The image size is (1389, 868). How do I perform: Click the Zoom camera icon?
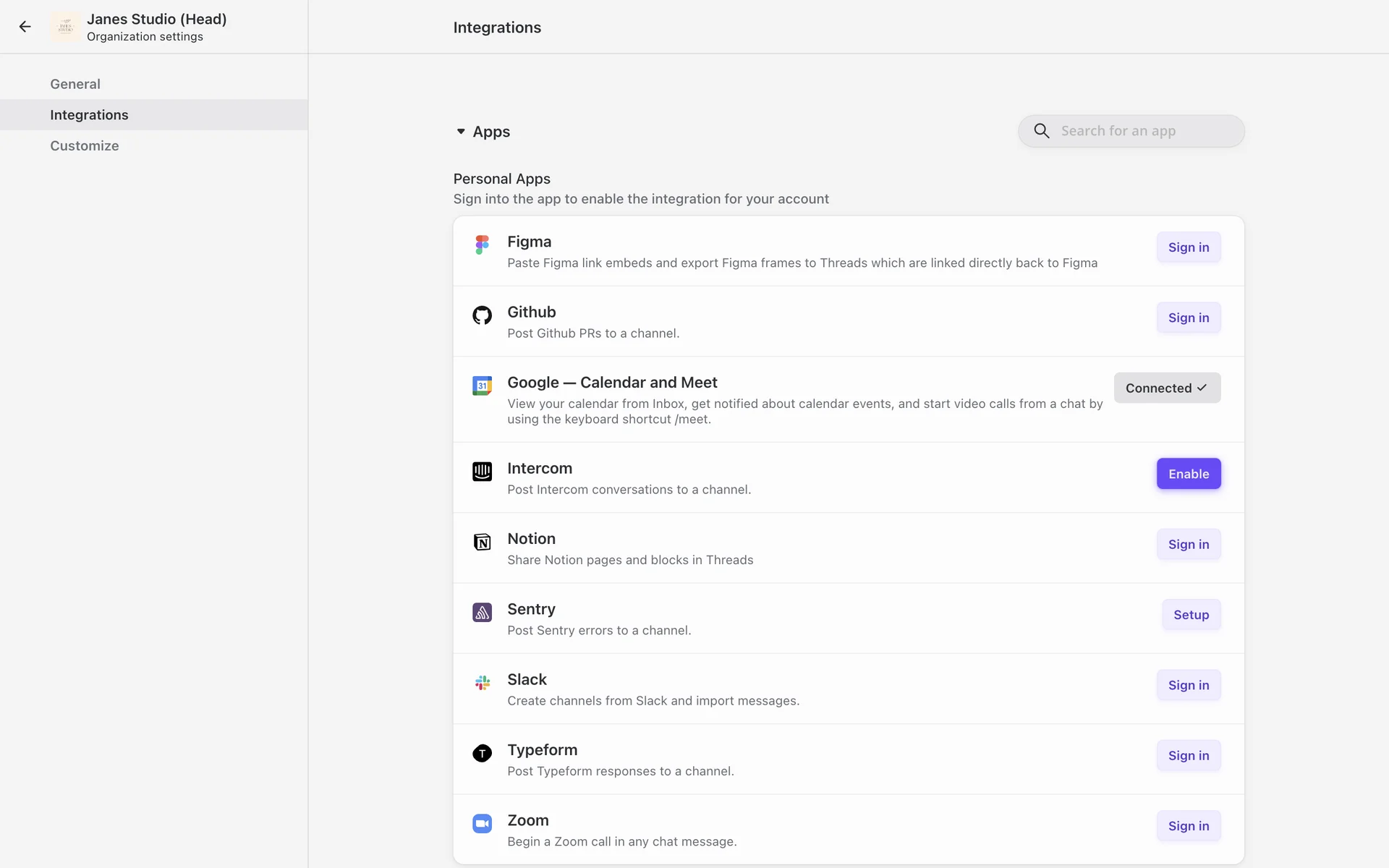coord(482,824)
